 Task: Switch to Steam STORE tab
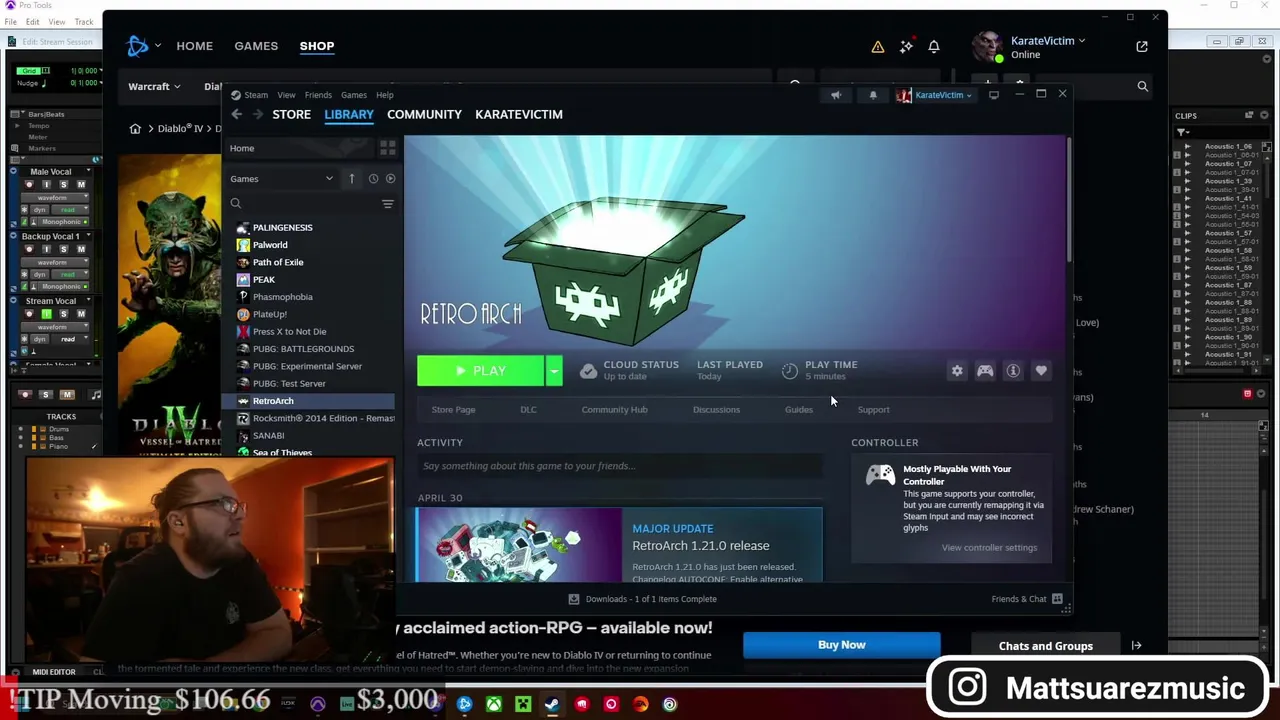(292, 114)
